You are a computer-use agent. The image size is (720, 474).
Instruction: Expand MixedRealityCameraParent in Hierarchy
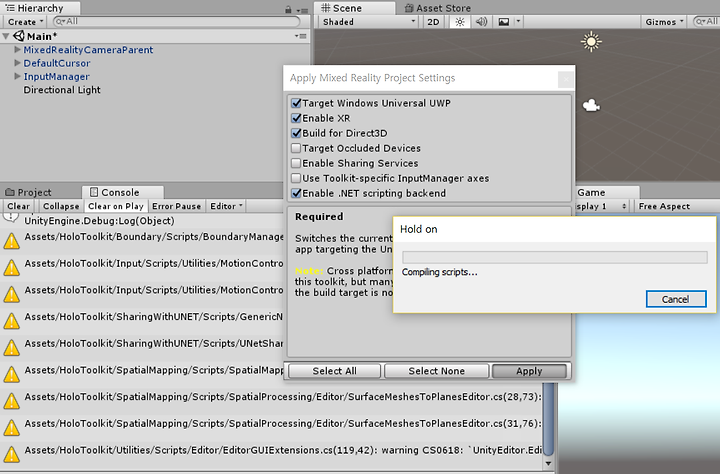17,49
